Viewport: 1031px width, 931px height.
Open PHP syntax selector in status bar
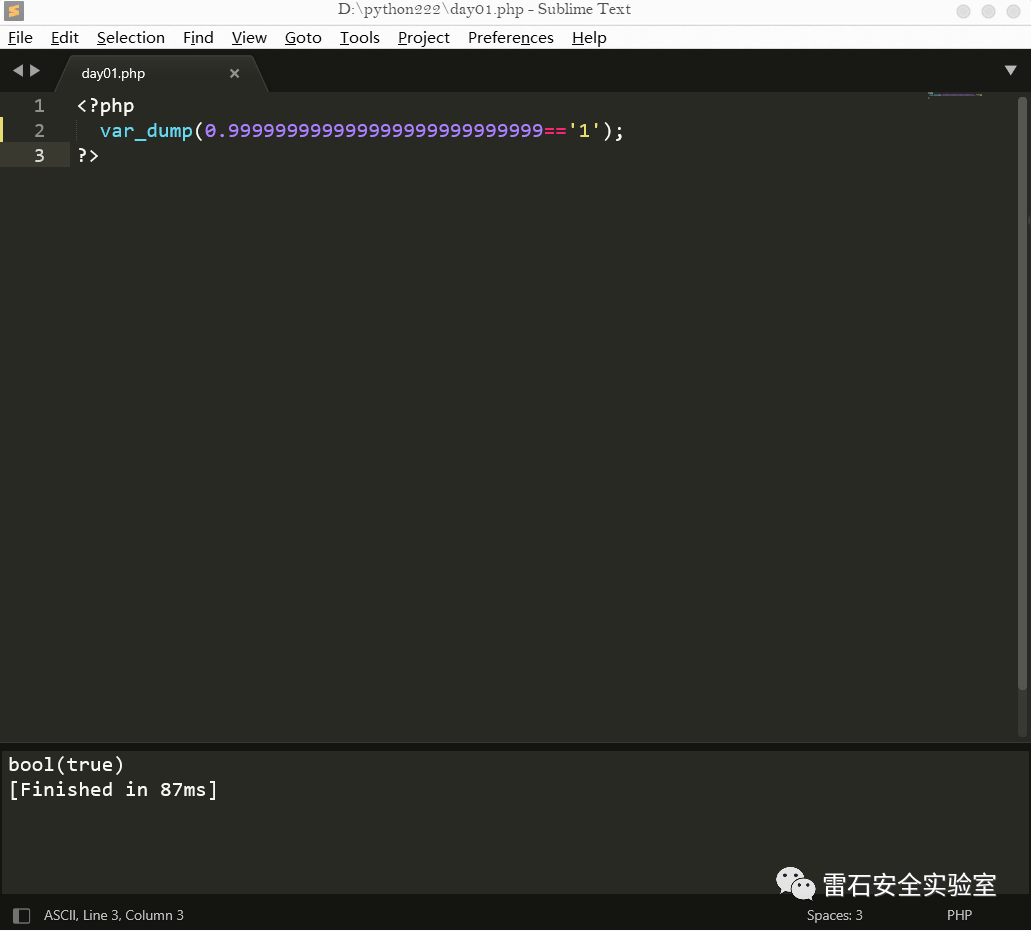[959, 915]
